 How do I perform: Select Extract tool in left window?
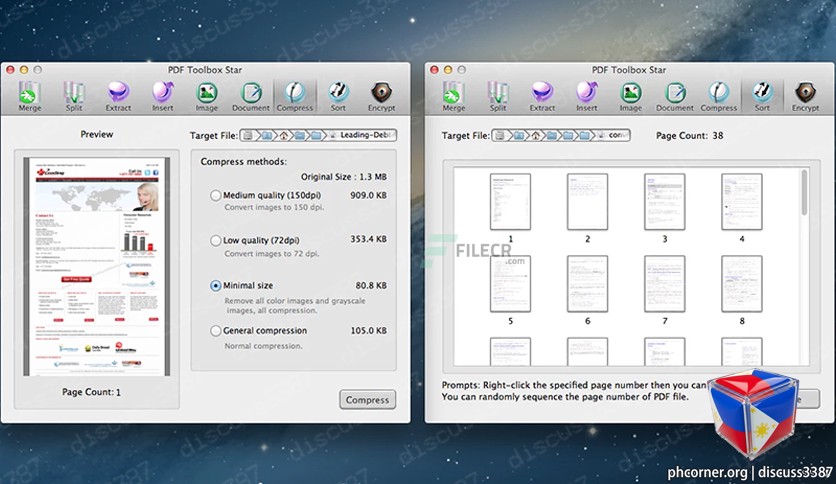(x=118, y=96)
